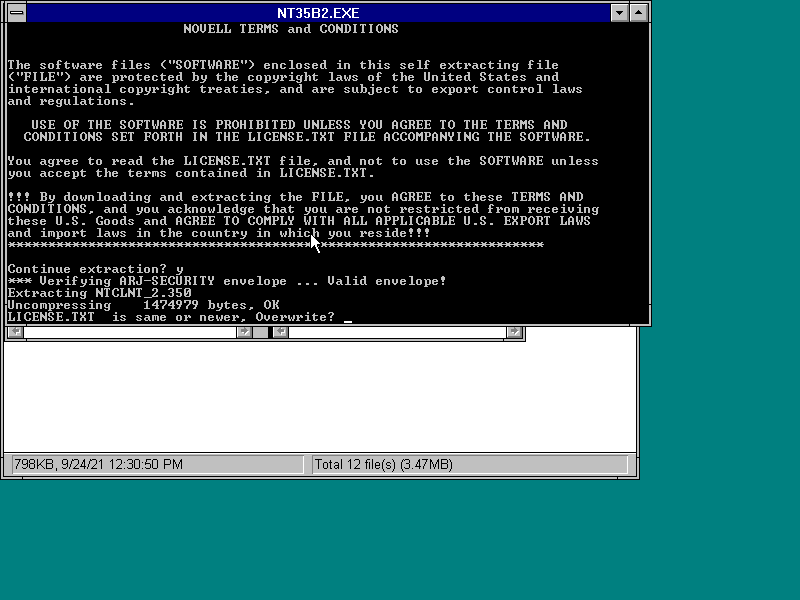Screen dimensions: 800x600
Task: Click the "international copyright treaties" line
Action: pyautogui.click(x=295, y=89)
